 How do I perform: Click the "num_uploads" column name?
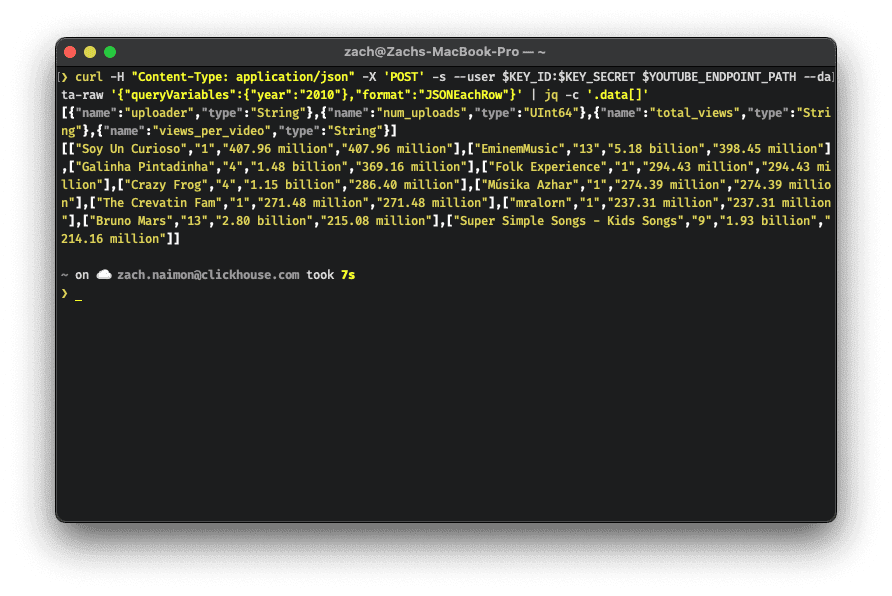[x=422, y=113]
